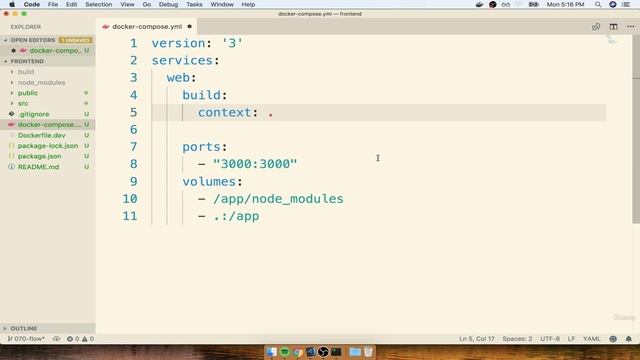Viewport: 640px width, 360px height.
Task: Click the editor vertical scrollbar
Action: tap(636, 129)
